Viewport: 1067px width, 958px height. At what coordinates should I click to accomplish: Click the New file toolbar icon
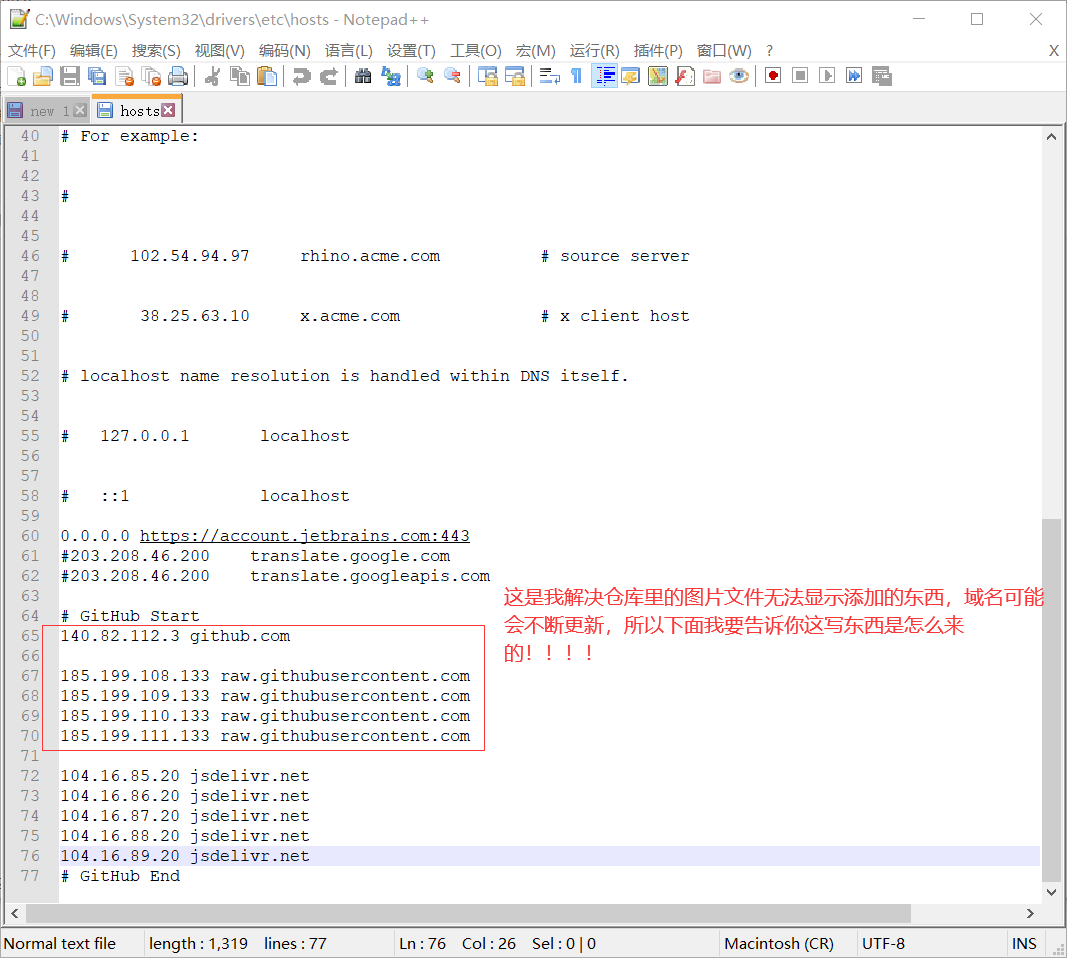[17, 76]
